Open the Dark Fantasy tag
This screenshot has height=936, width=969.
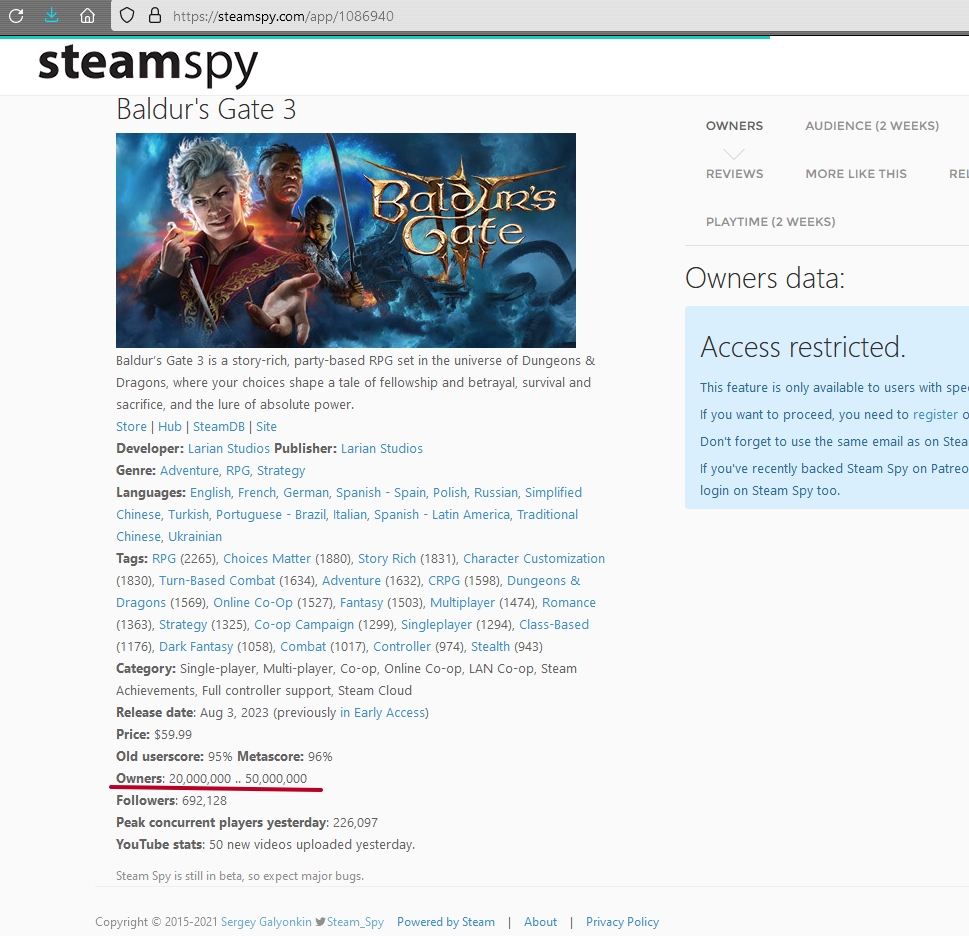(x=196, y=646)
